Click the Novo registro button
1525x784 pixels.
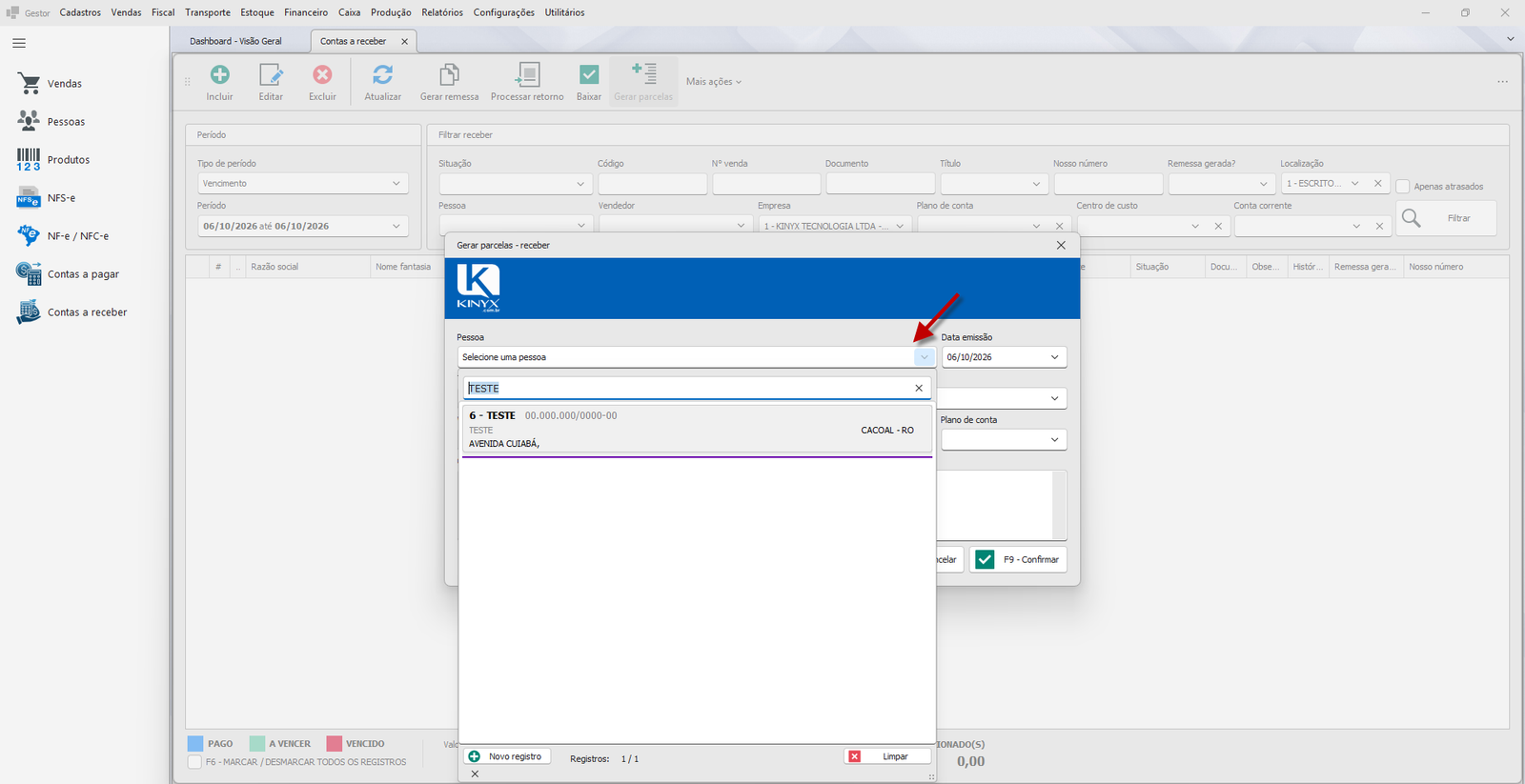tap(507, 756)
